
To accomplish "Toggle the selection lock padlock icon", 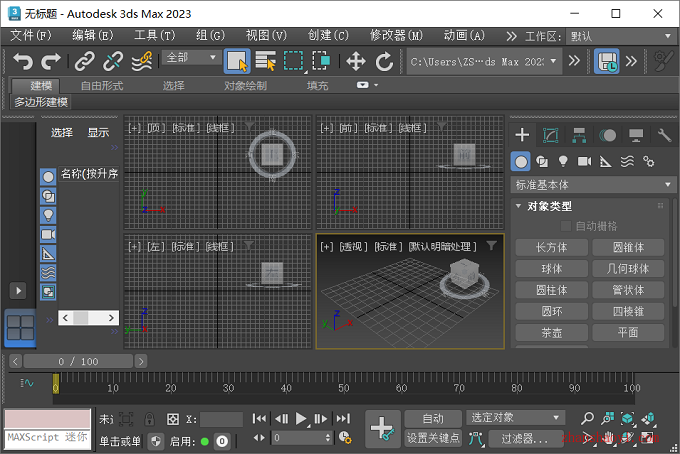I will coord(150,419).
